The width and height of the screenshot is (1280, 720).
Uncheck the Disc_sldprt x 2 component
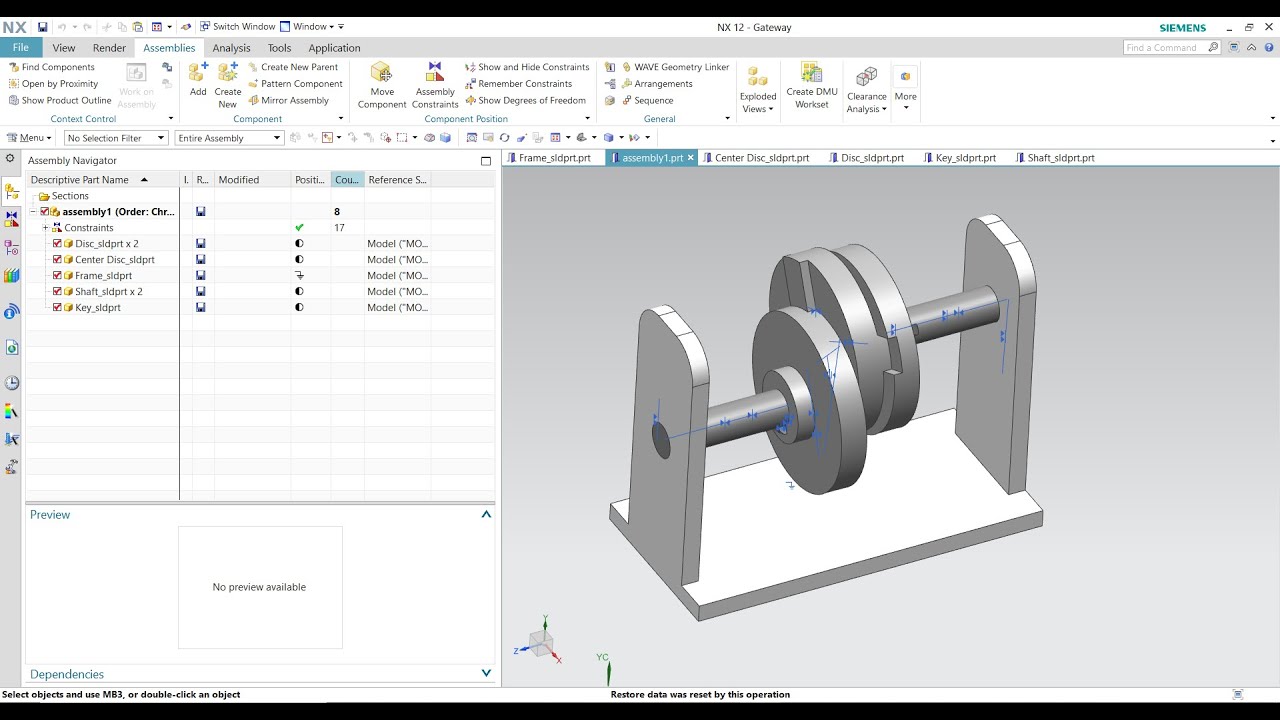pyautogui.click(x=58, y=244)
